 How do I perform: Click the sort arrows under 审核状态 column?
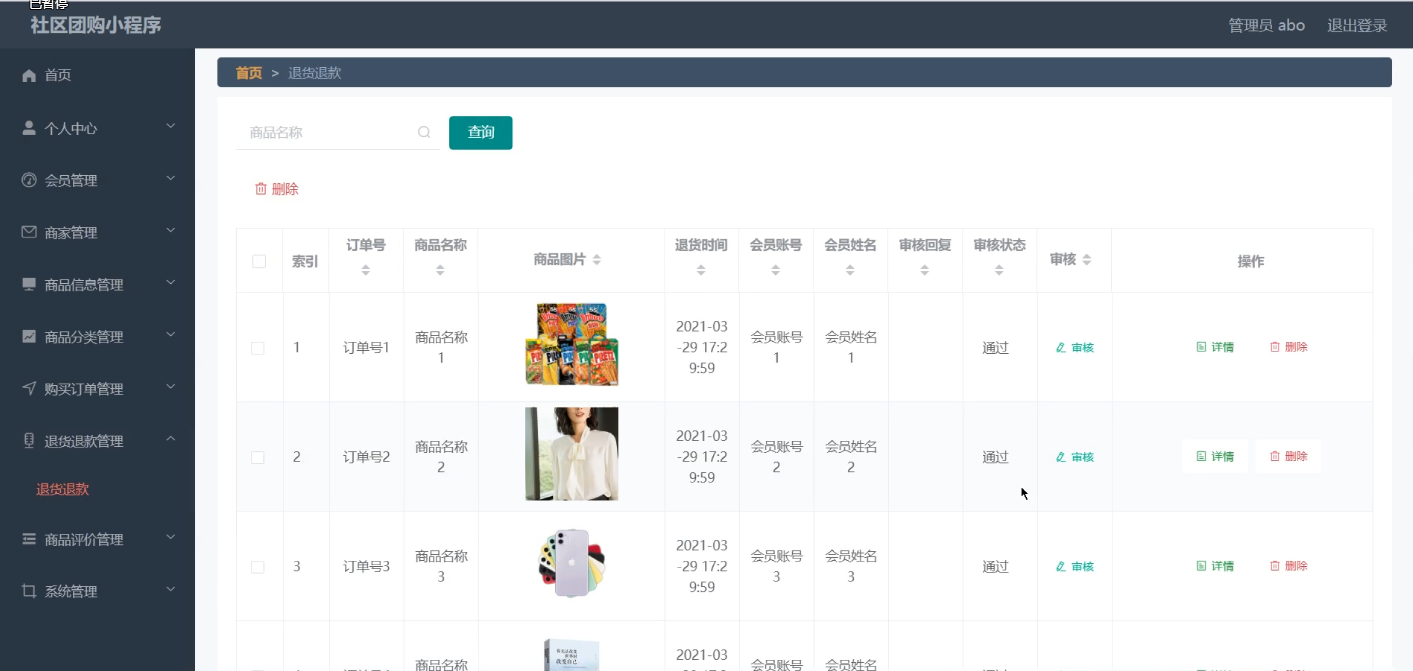999,270
